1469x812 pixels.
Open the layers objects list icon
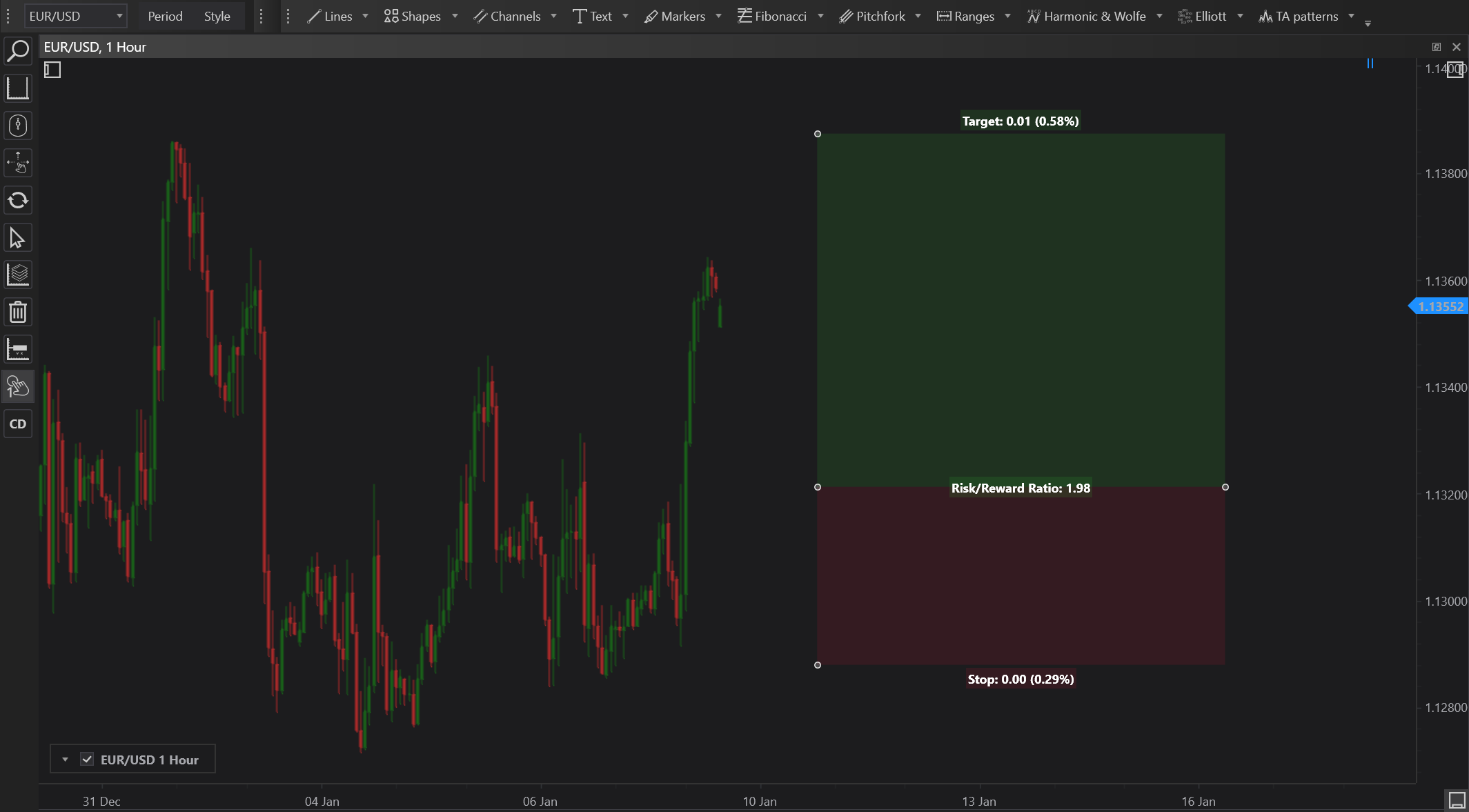coord(18,275)
